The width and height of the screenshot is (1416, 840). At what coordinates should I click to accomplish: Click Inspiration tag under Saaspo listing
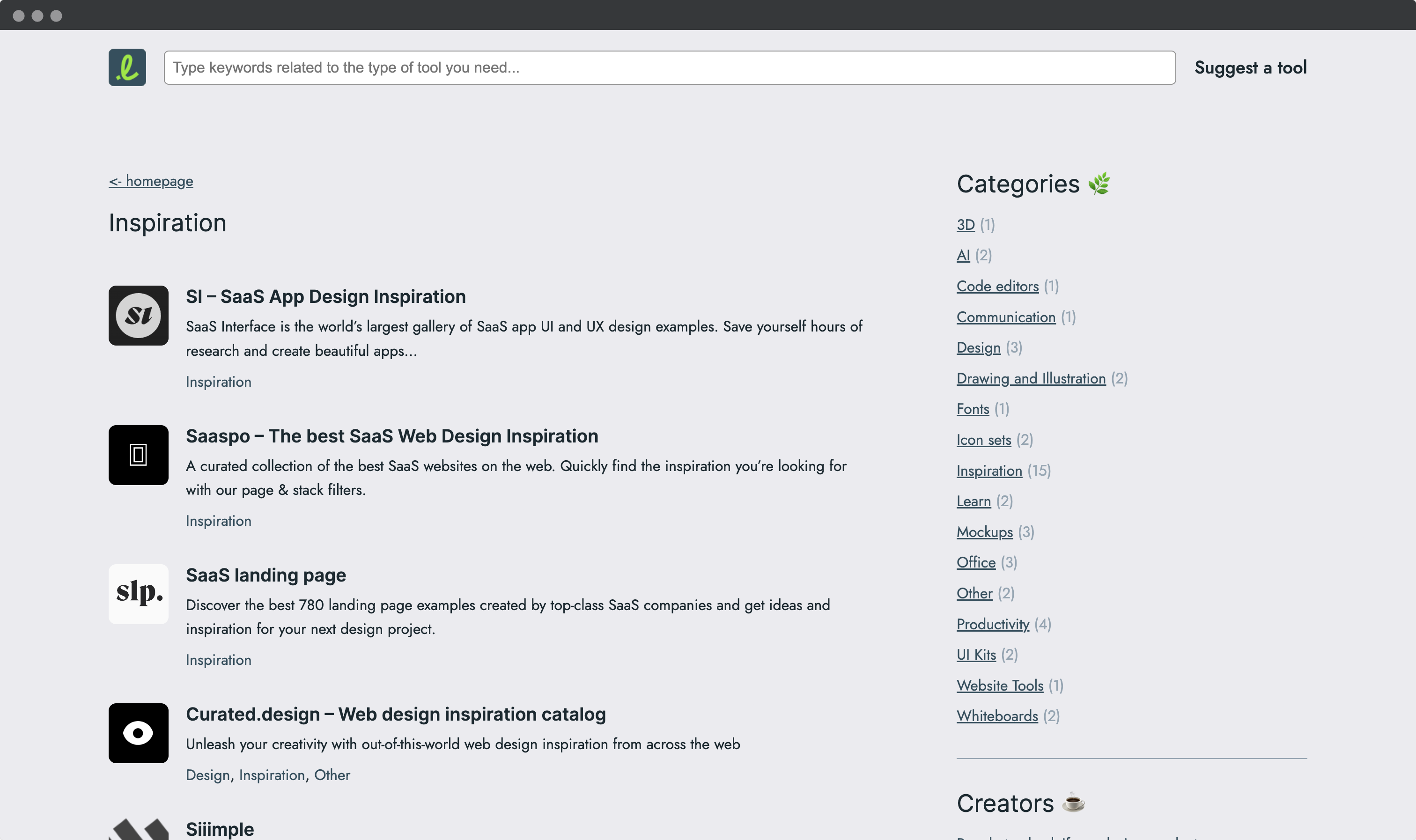tap(219, 521)
